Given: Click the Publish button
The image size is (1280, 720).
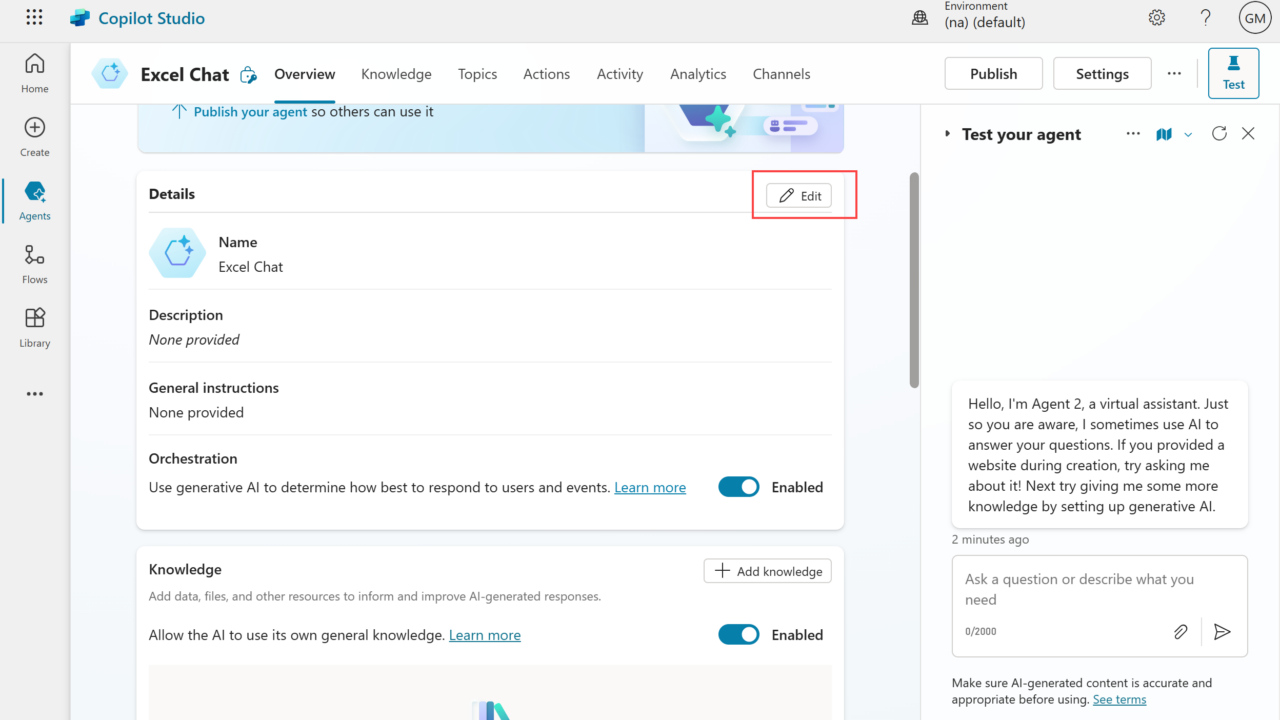Looking at the screenshot, I should [x=994, y=74].
